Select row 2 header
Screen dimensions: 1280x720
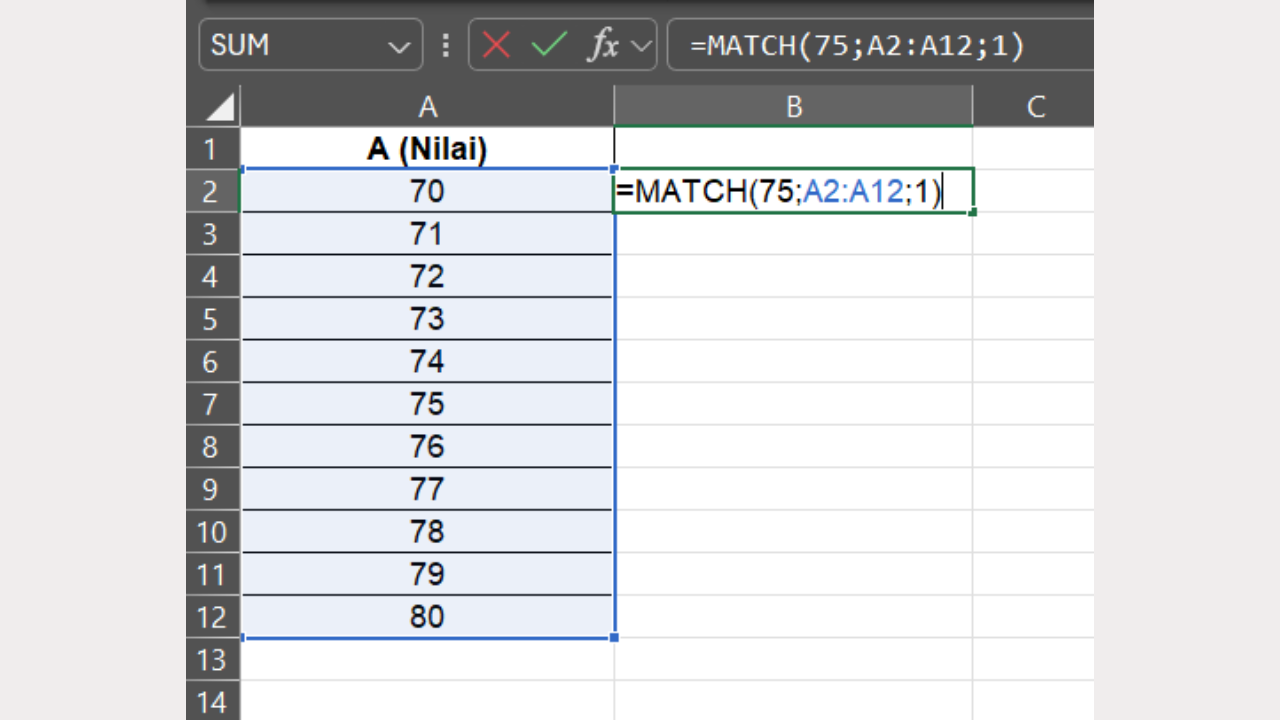211,191
